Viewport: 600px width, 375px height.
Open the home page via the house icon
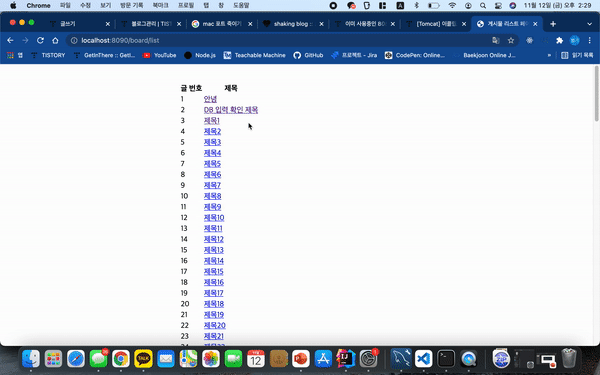point(55,40)
